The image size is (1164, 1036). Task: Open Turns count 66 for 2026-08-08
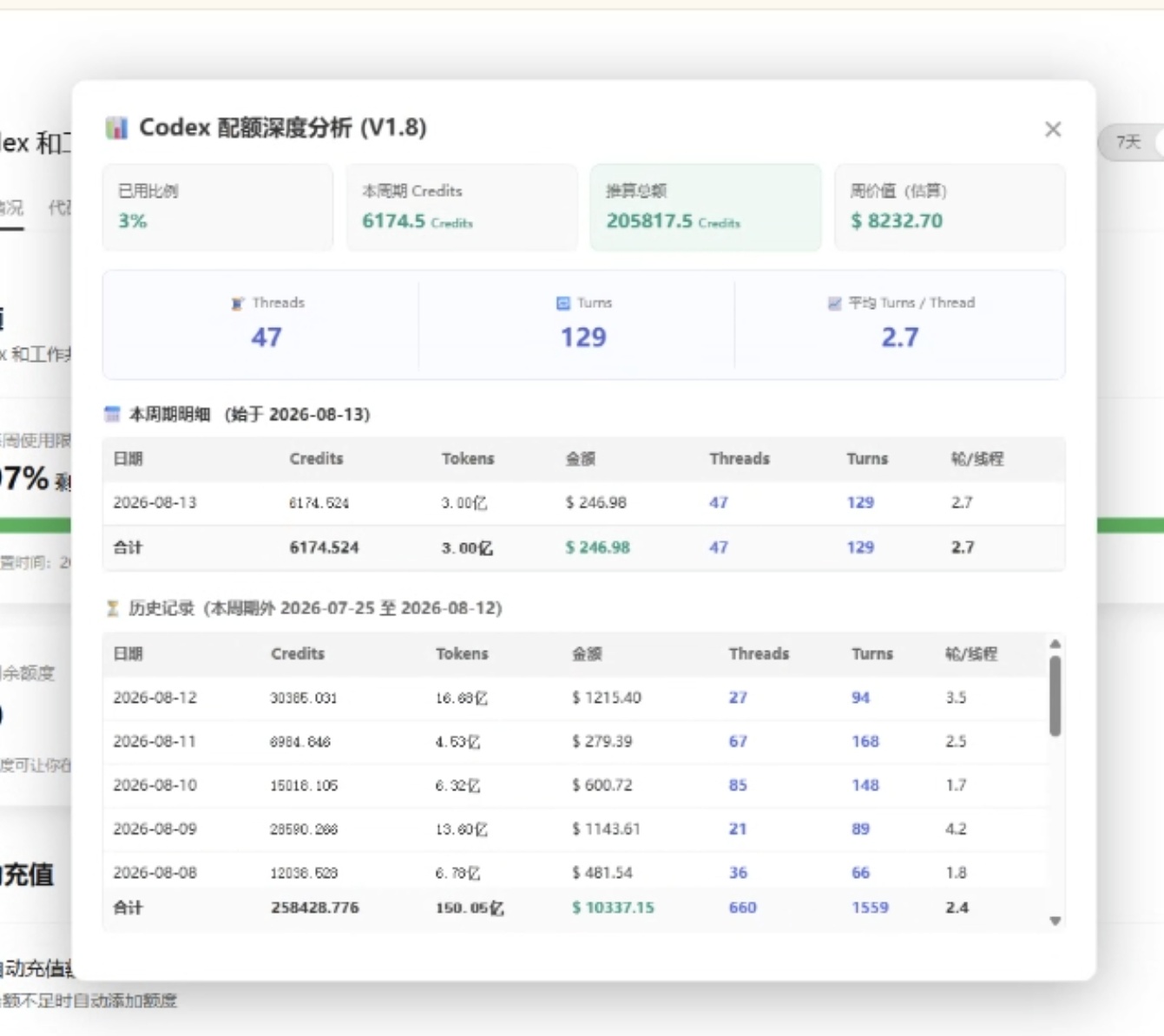click(860, 873)
